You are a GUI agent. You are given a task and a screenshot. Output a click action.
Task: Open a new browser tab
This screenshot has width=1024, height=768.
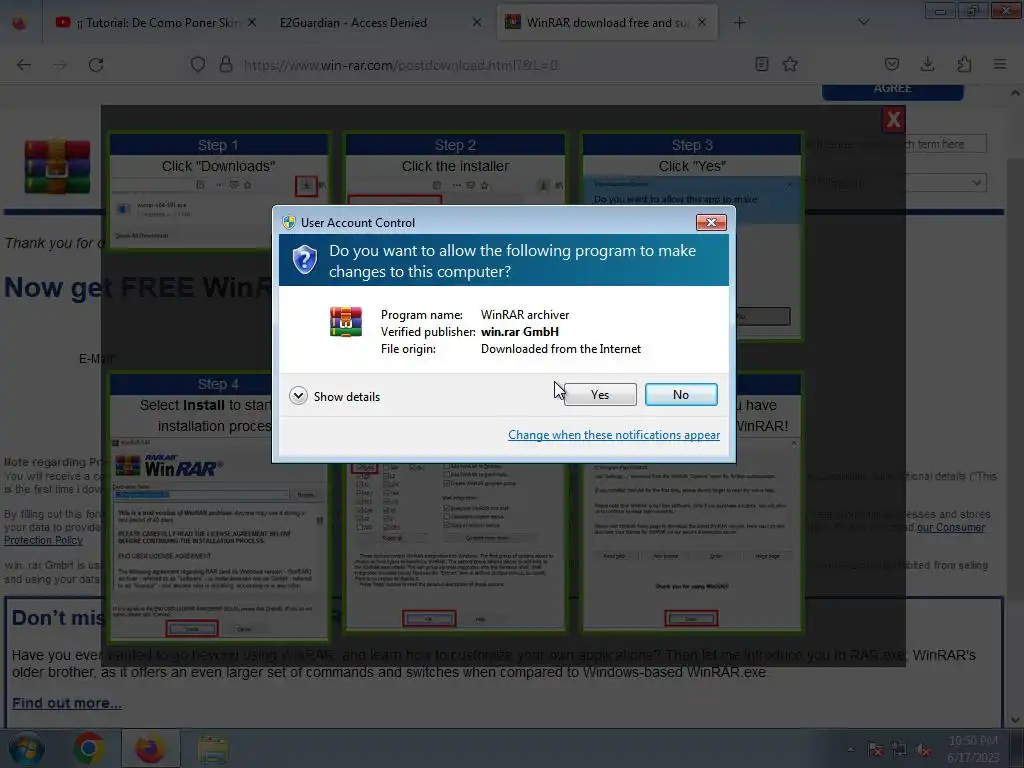click(739, 23)
